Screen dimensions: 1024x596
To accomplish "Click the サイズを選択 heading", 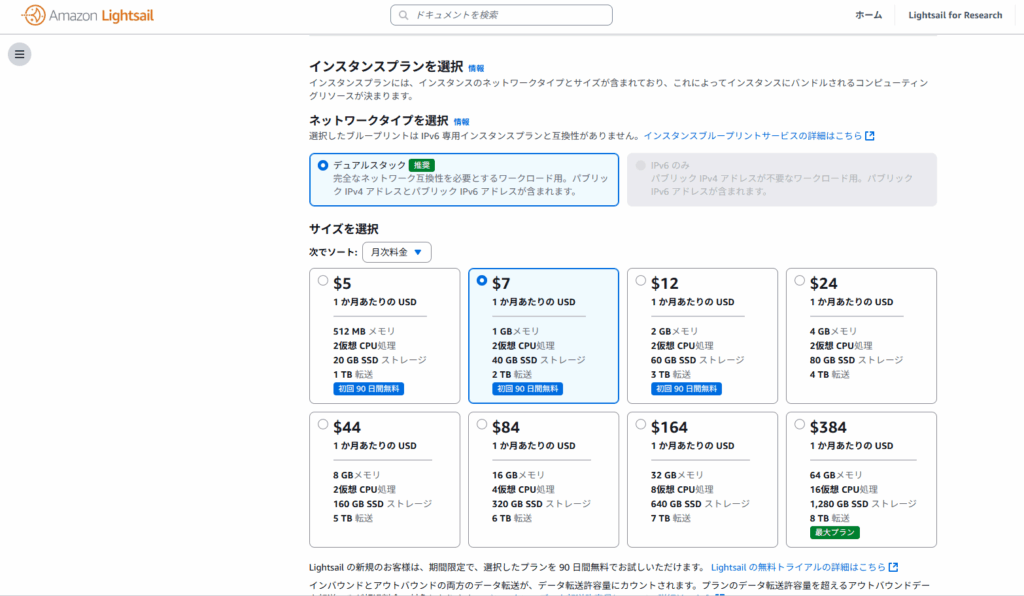I will tap(344, 229).
